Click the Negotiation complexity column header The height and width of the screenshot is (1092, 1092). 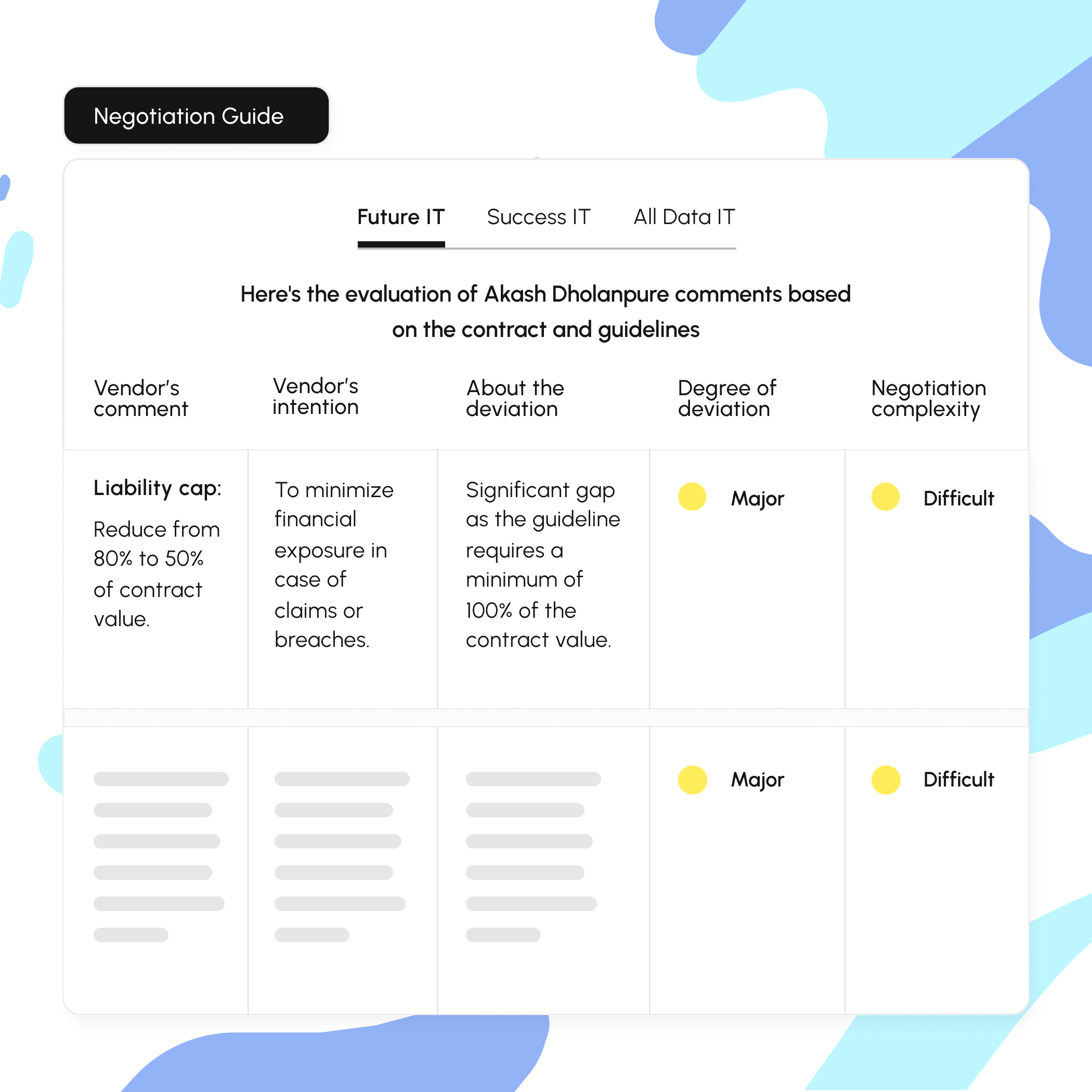(x=928, y=398)
